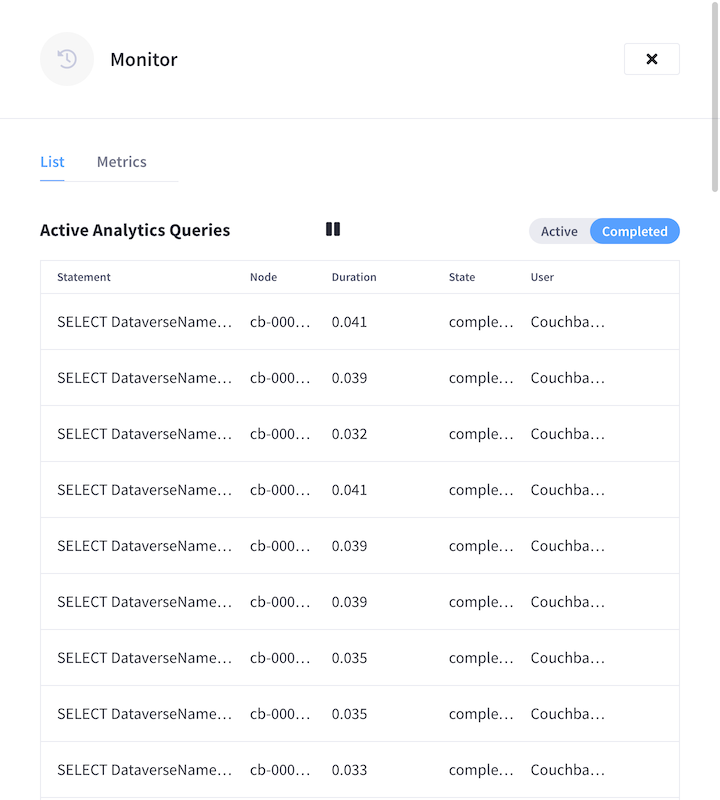
Task: Click the Statement column header
Action: [x=83, y=277]
